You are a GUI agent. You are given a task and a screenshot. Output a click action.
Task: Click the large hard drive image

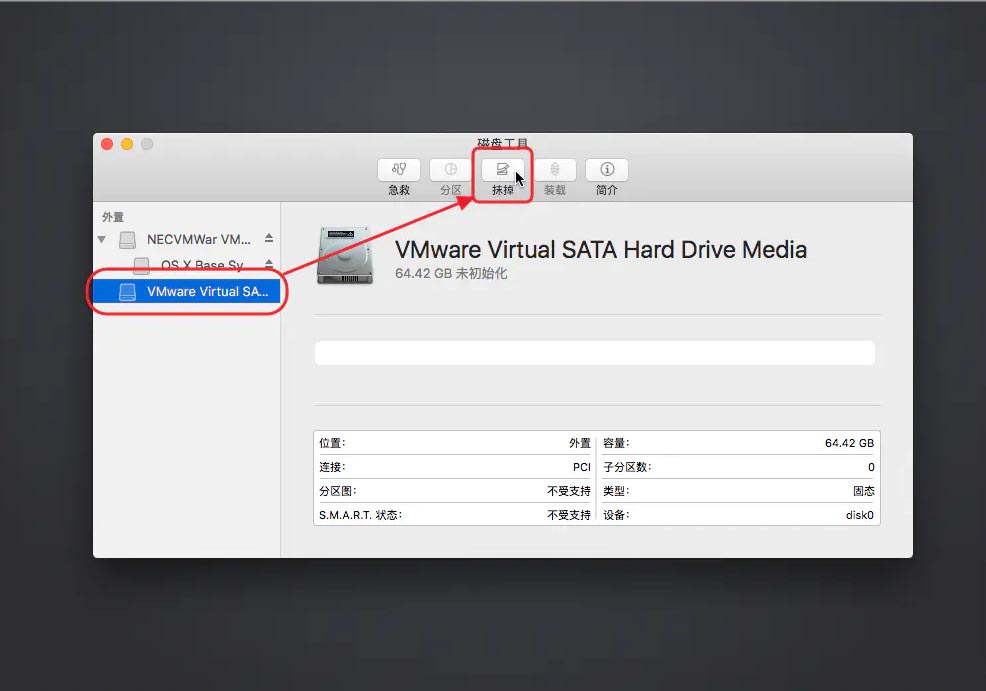[345, 256]
